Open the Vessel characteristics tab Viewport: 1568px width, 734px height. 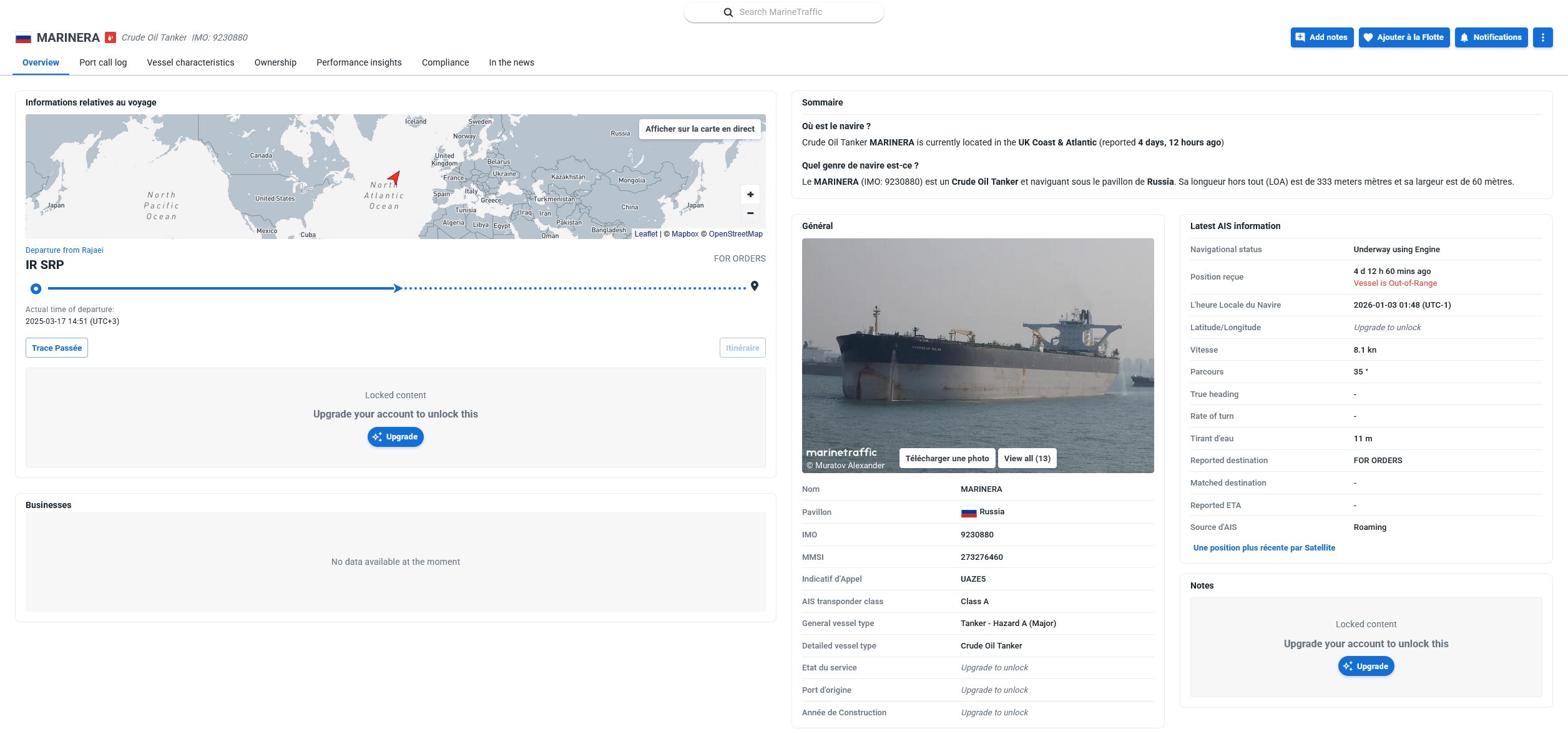[190, 62]
